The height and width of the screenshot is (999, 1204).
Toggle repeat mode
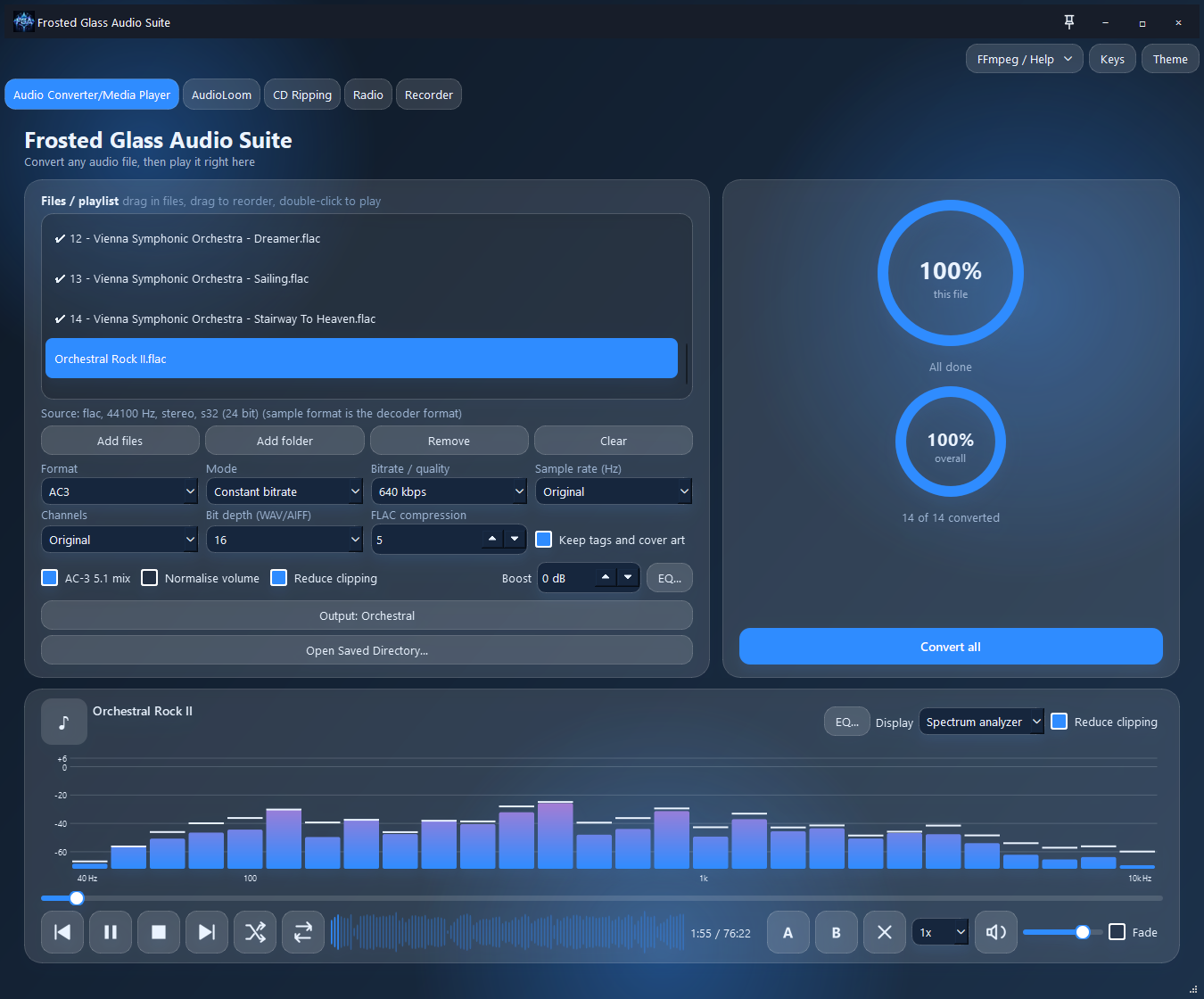coord(303,932)
